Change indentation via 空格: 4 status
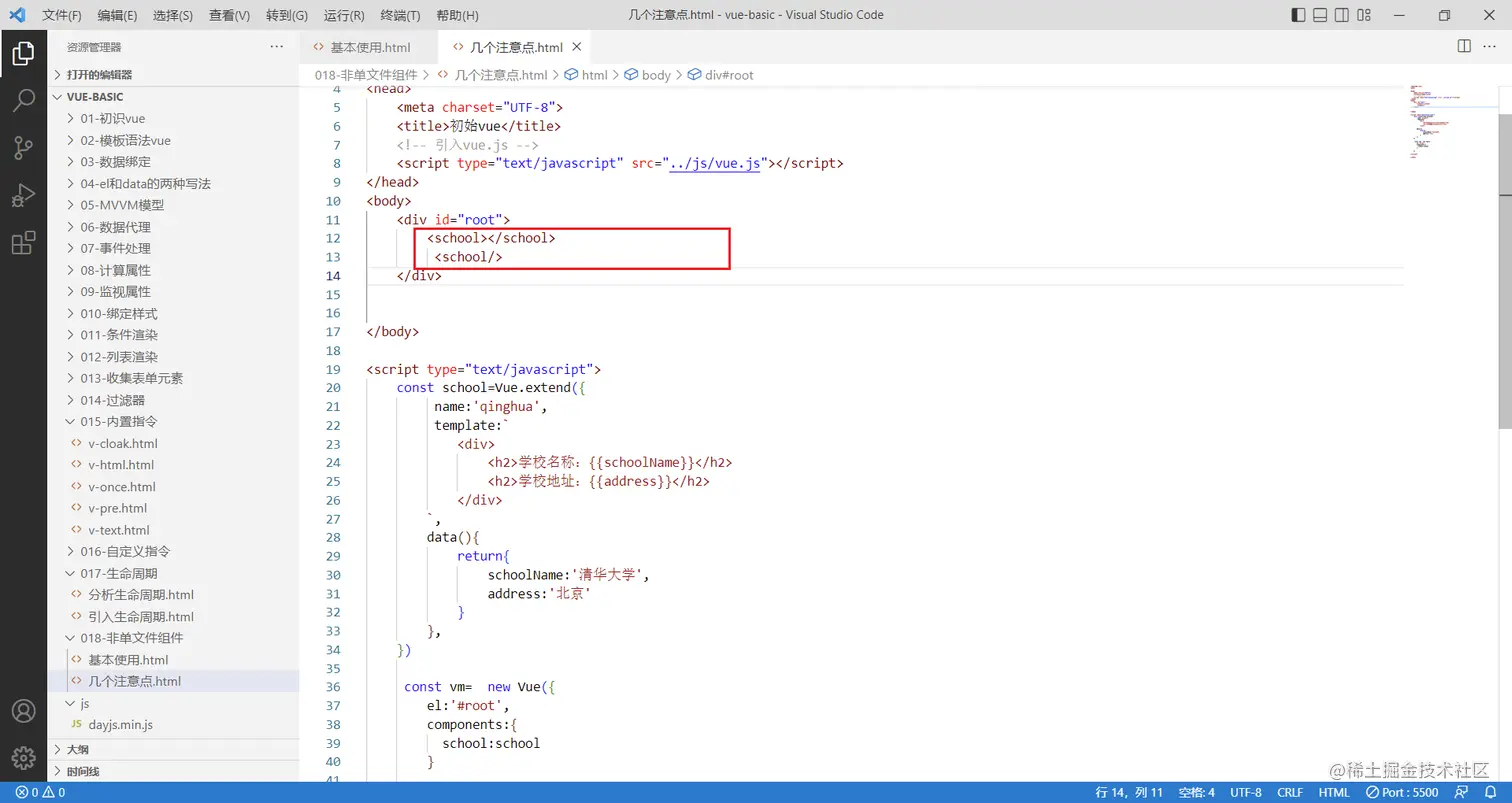The width and height of the screenshot is (1512, 803). (x=1196, y=793)
